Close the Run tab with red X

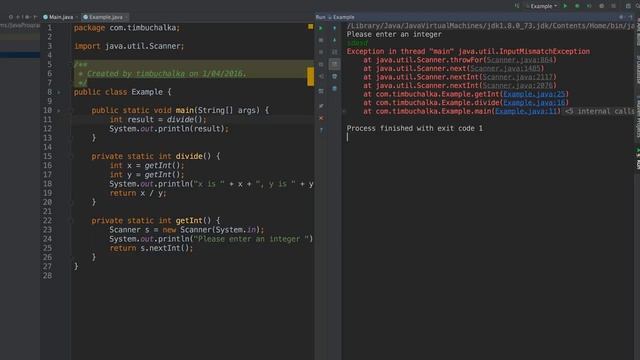(x=321, y=118)
